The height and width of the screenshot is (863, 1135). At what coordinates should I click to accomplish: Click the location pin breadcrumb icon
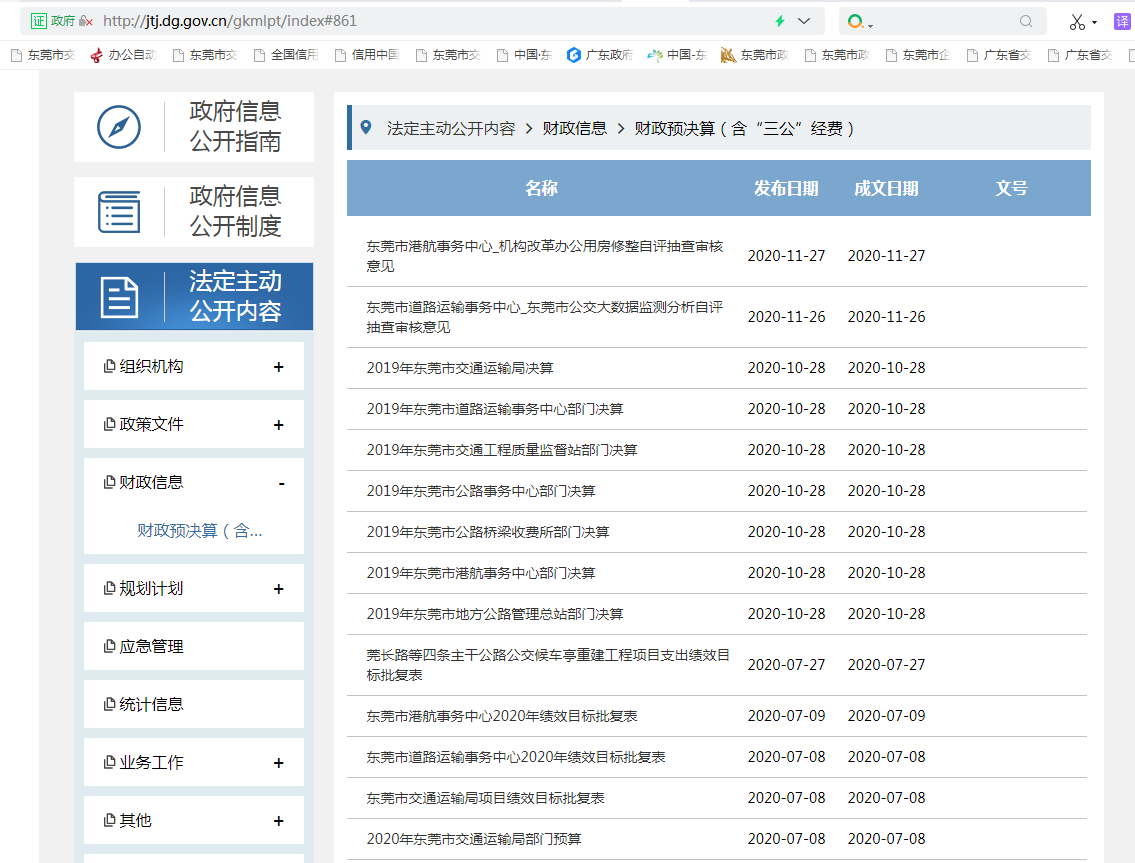(366, 127)
